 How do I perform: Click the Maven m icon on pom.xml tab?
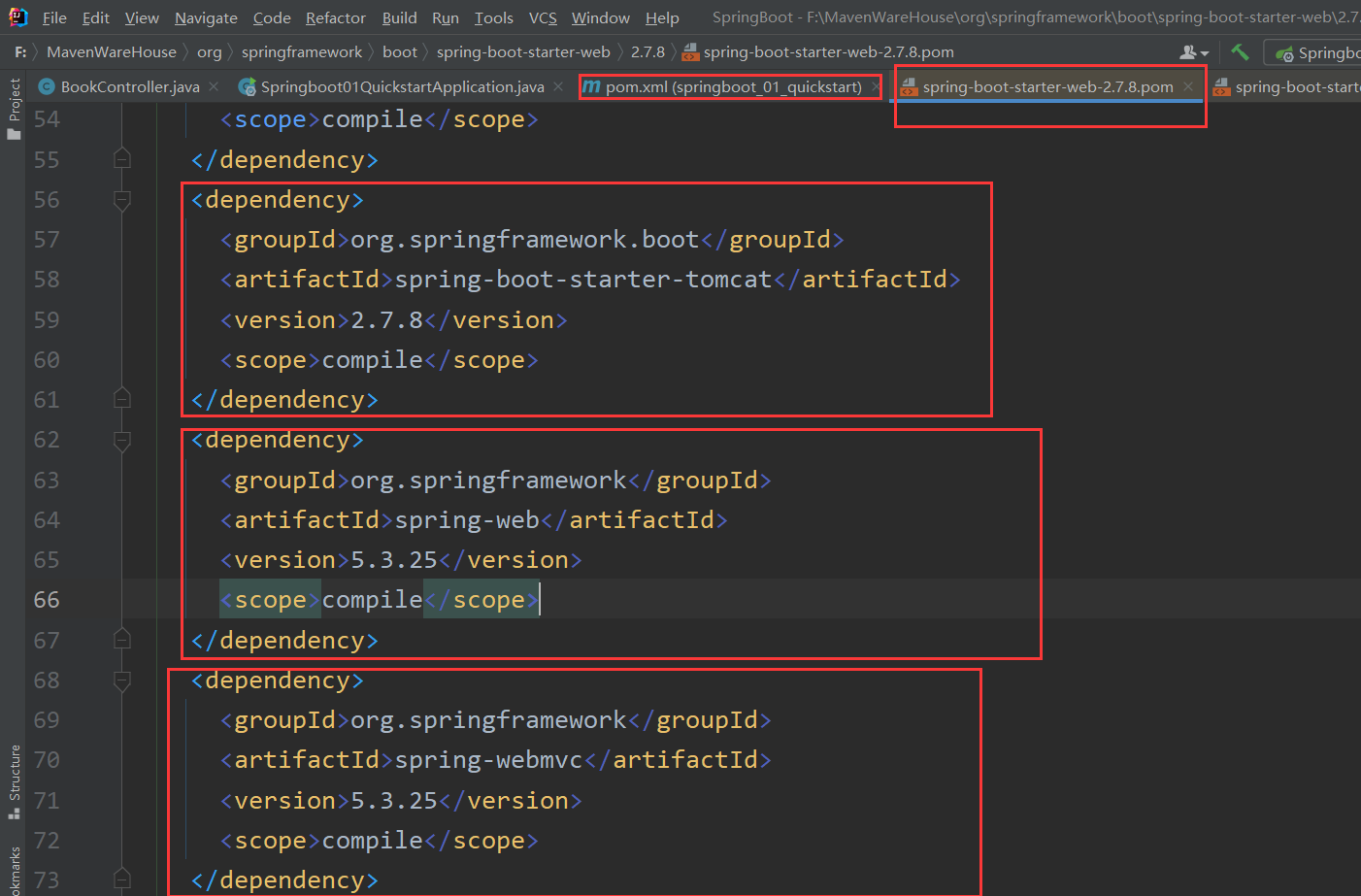(591, 86)
